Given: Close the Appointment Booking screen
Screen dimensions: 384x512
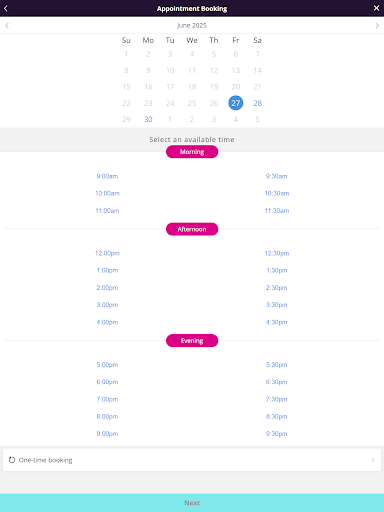Looking at the screenshot, I should 376,8.
